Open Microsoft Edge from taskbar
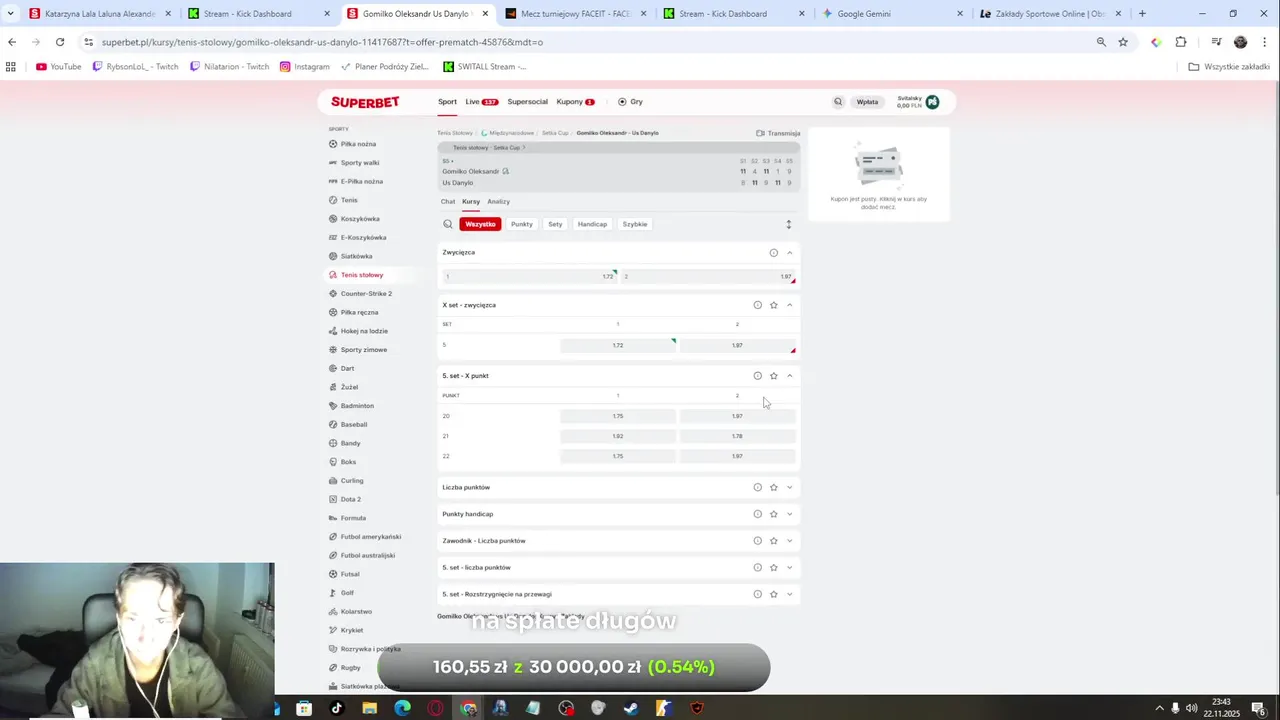The image size is (1280, 720). [402, 708]
